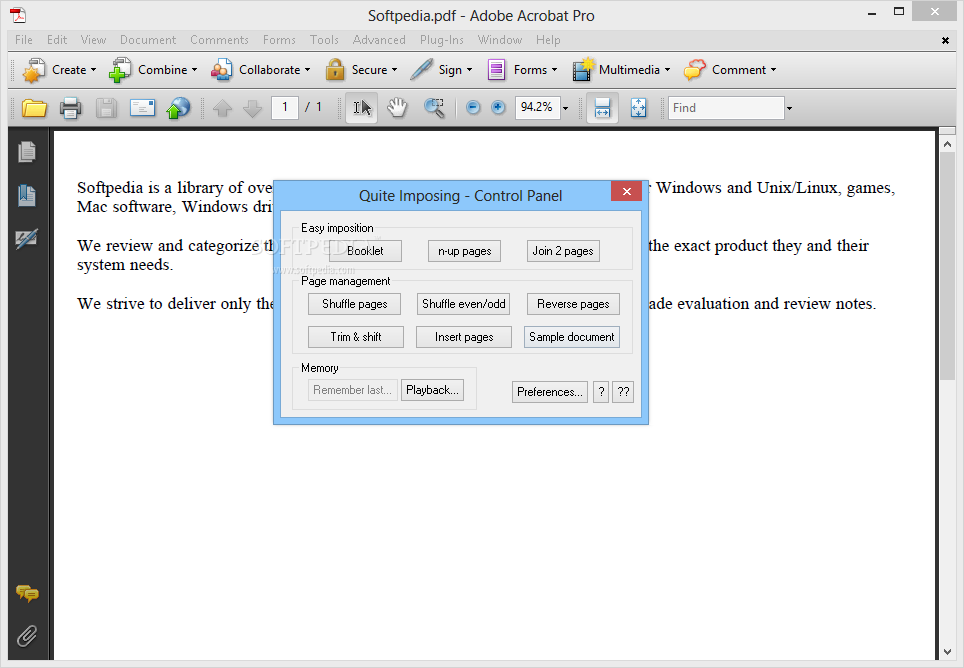Open the zoom percentage dropdown arrow

pos(566,109)
